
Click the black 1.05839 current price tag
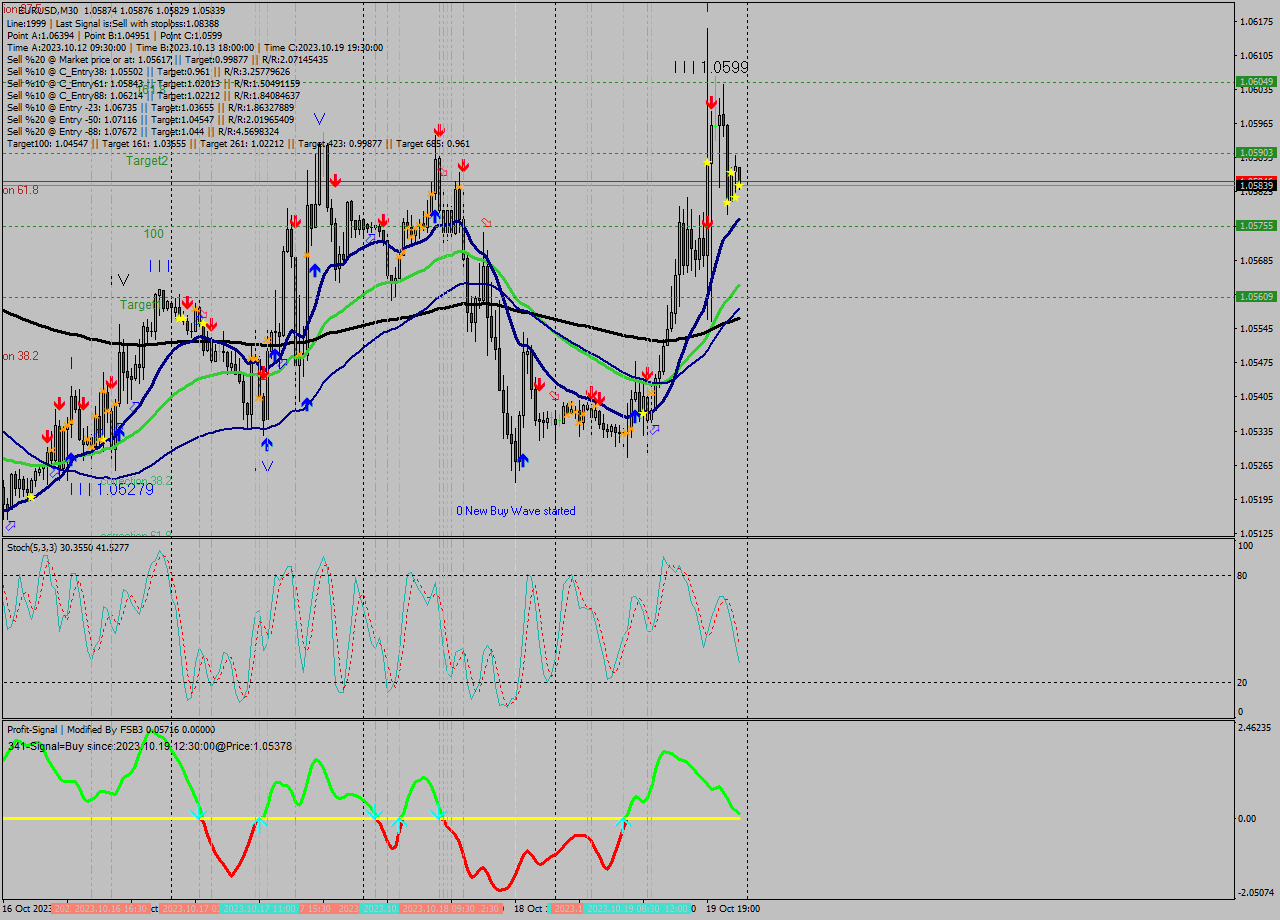coord(1256,185)
